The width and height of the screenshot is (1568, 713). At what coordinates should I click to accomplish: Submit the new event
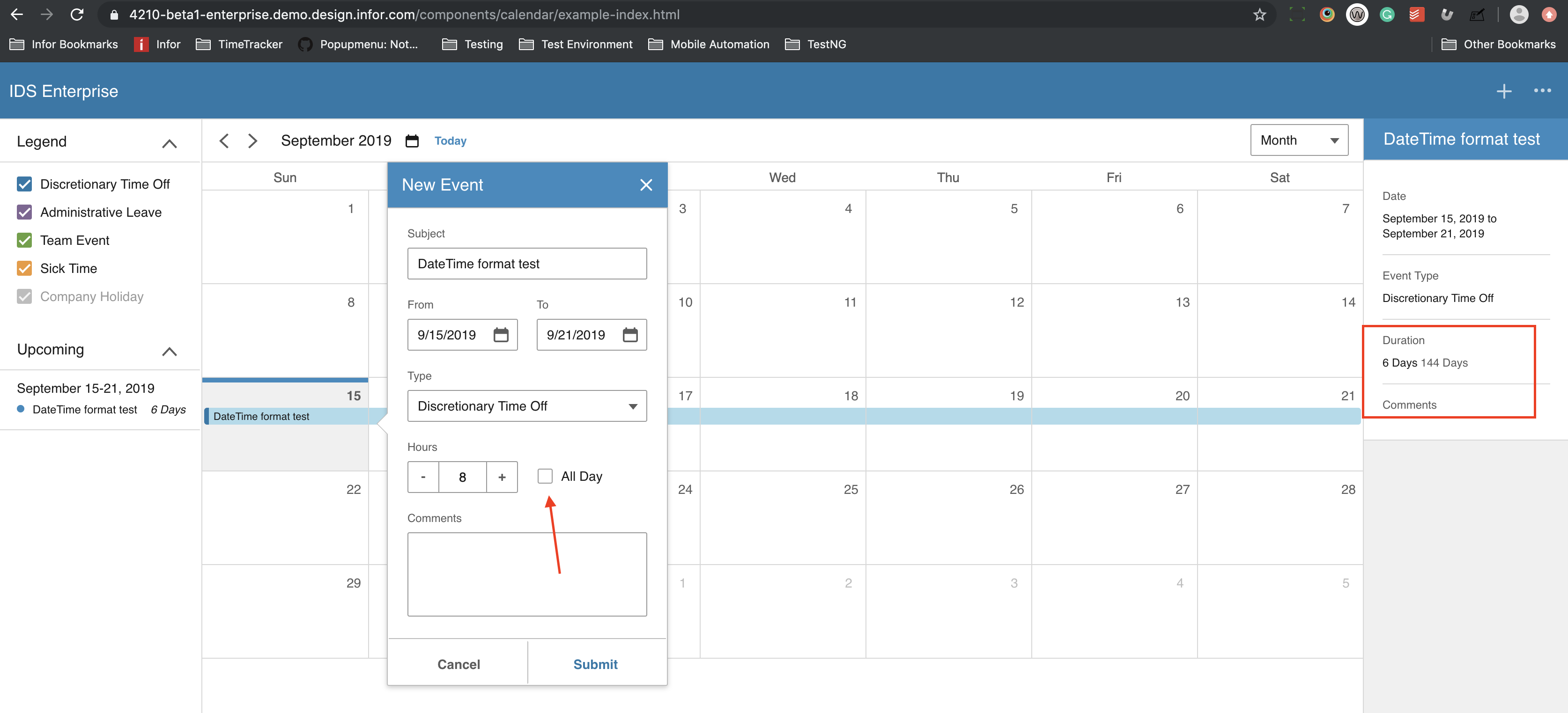tap(595, 664)
